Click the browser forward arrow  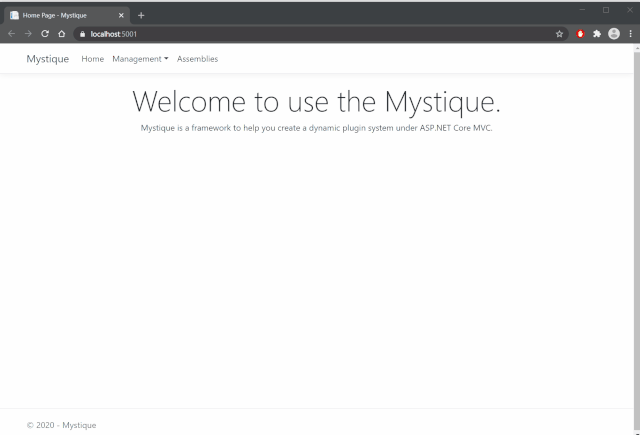(x=28, y=34)
